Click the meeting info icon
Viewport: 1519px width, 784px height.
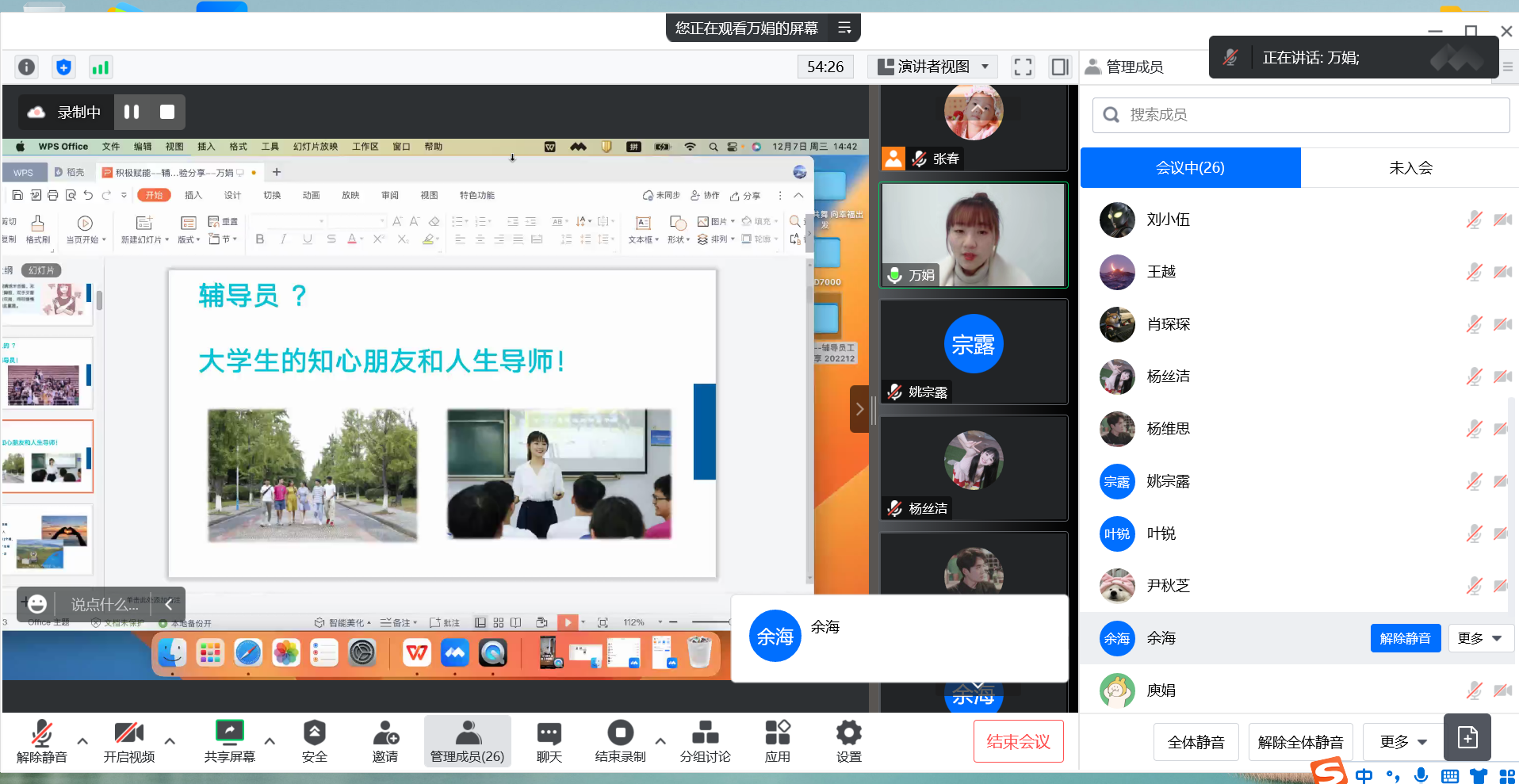(26, 67)
